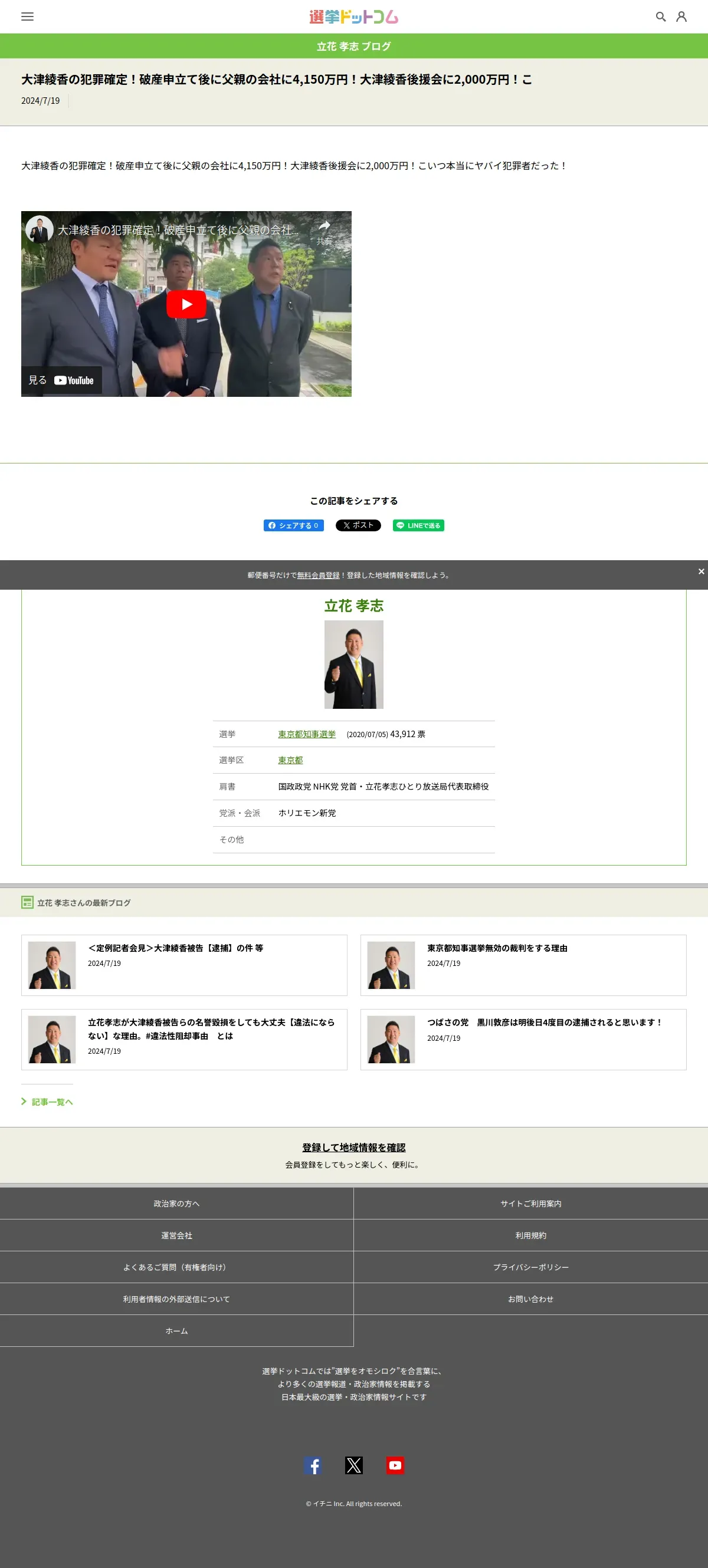Open footer ホーム link
Image resolution: width=708 pixels, height=1568 pixels.
(176, 1330)
